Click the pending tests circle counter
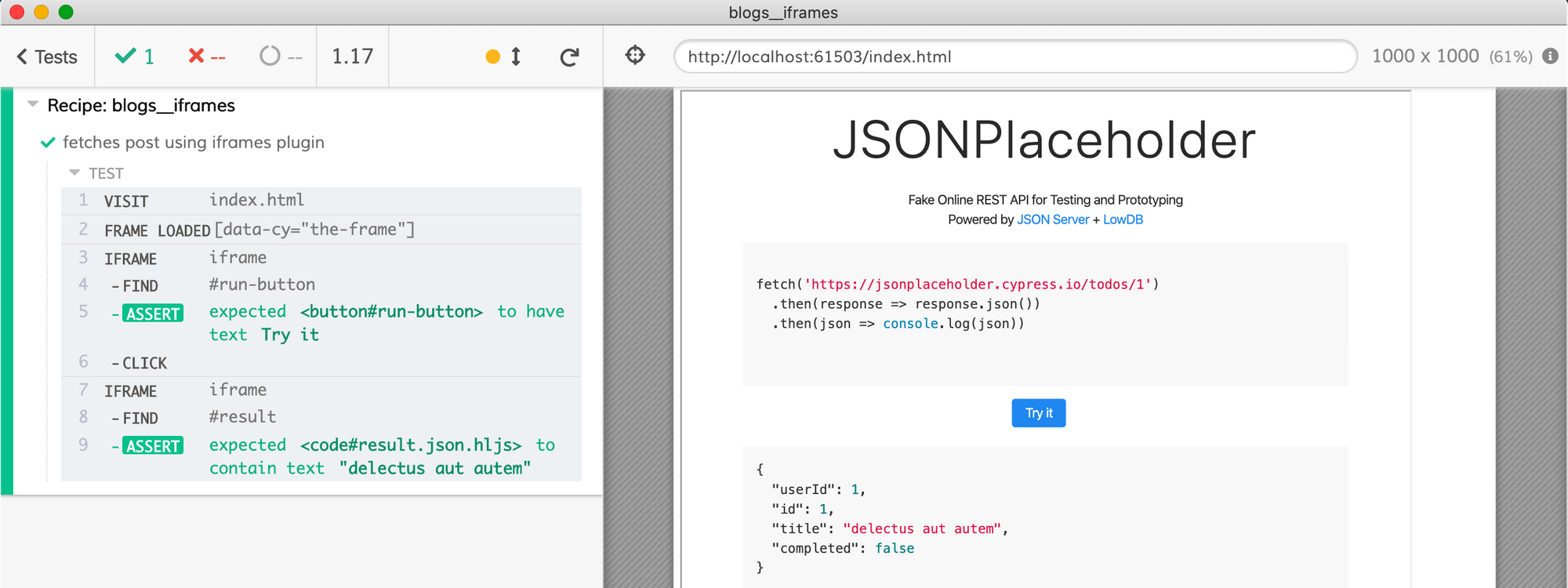 (281, 56)
